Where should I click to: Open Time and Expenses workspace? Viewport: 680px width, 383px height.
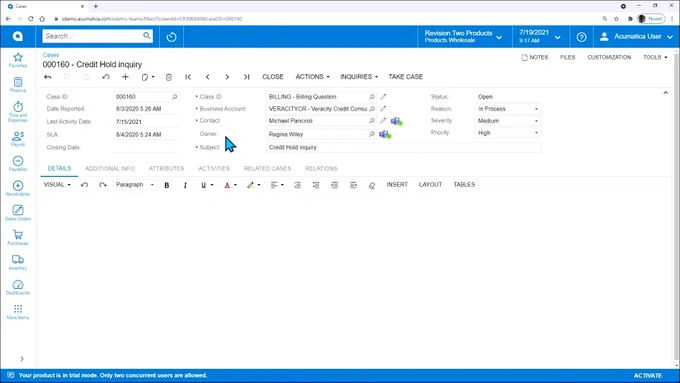[18, 111]
